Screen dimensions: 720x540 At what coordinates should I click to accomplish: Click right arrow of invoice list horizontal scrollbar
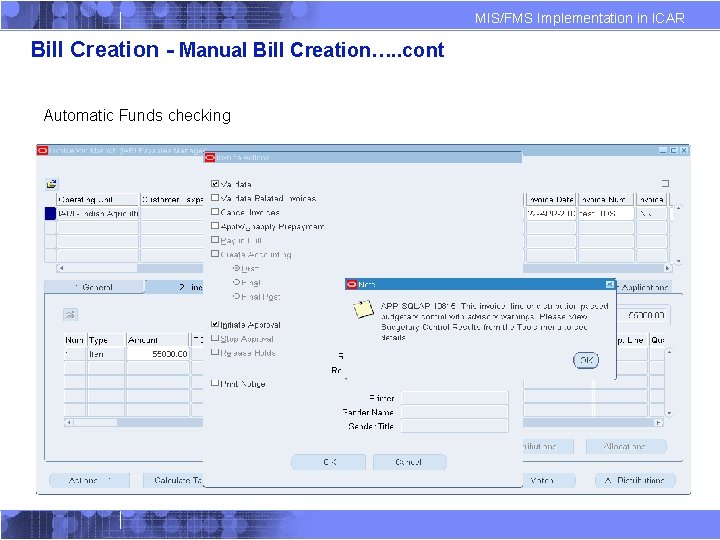click(x=668, y=268)
